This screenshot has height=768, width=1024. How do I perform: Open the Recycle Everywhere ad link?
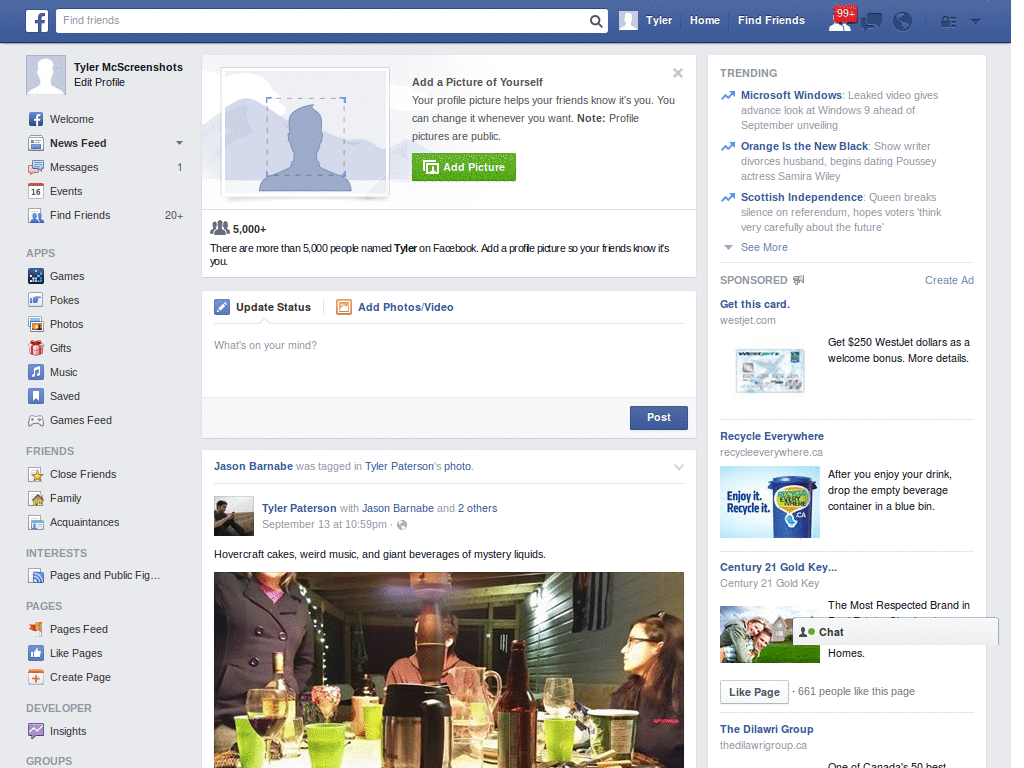click(771, 436)
